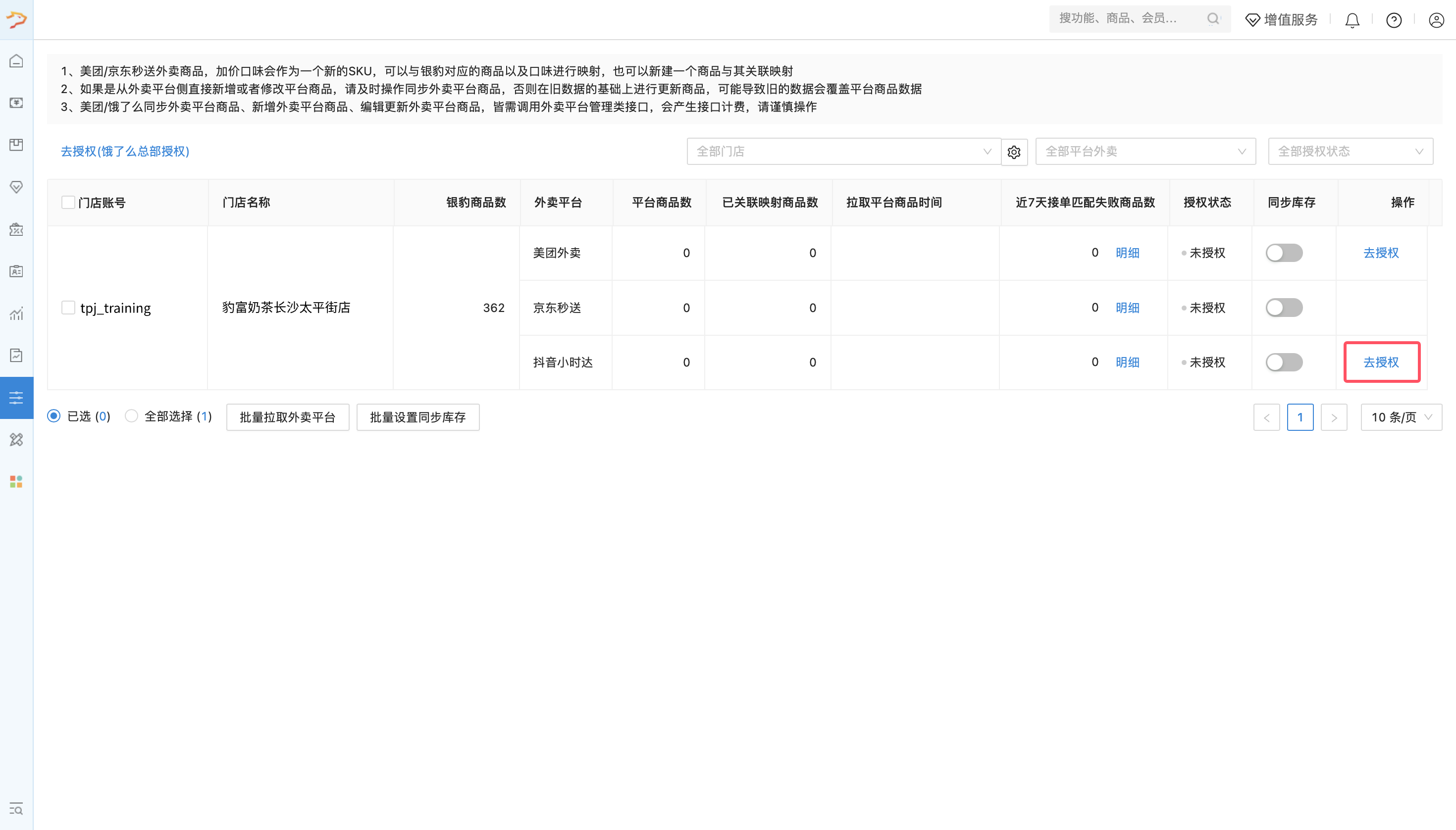Open the sidebar statistics chart icon

(x=16, y=313)
